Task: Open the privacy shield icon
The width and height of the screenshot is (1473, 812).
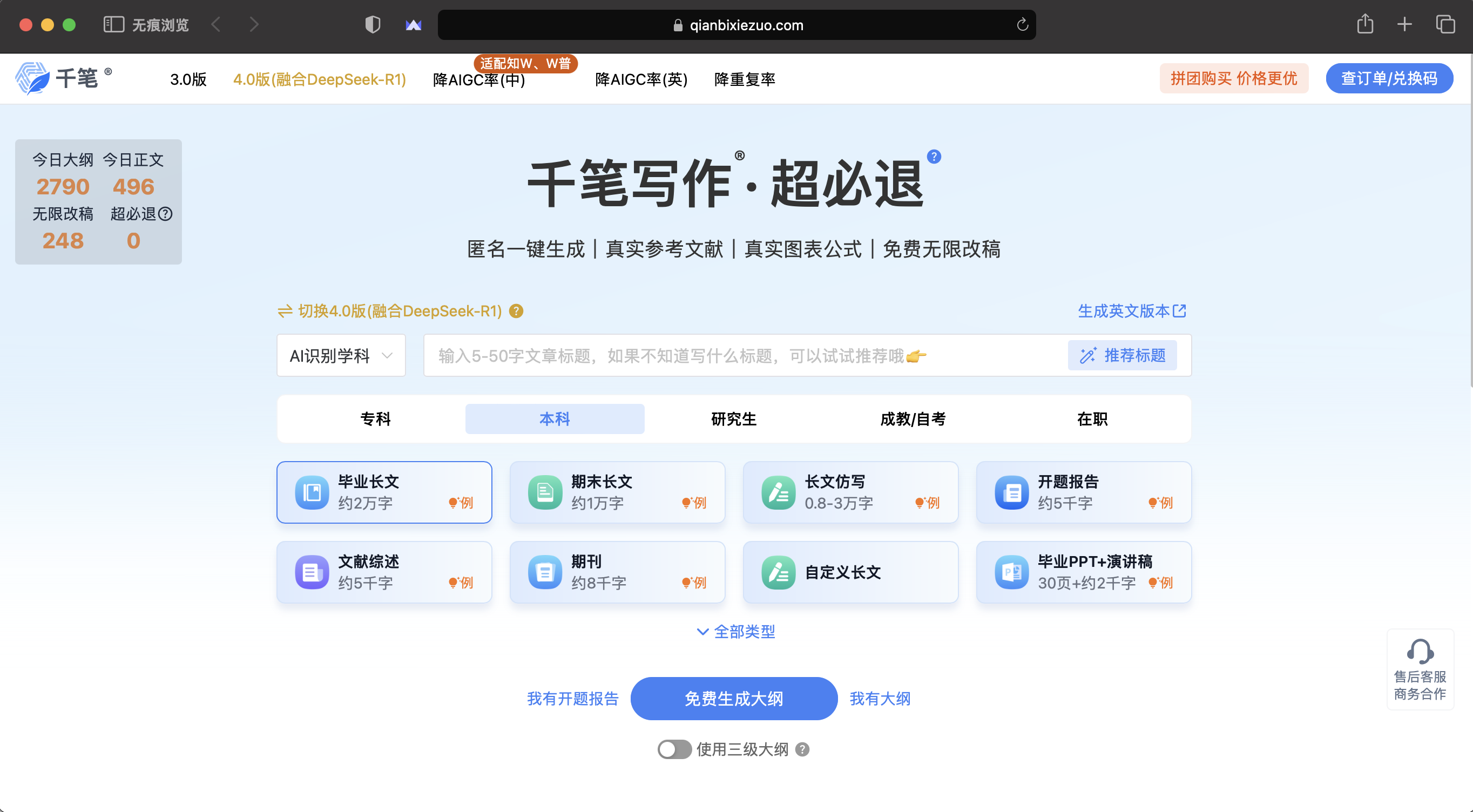Action: (x=373, y=25)
